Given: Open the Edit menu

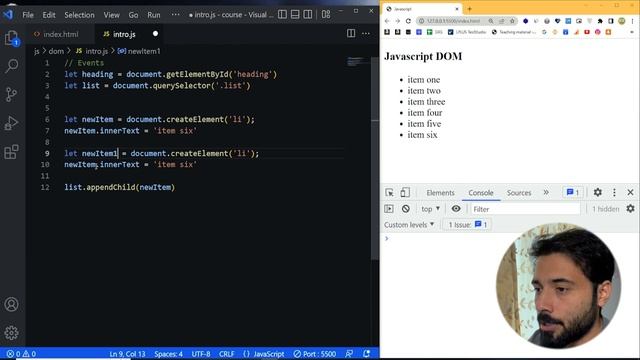Looking at the screenshot, I should point(49,15).
